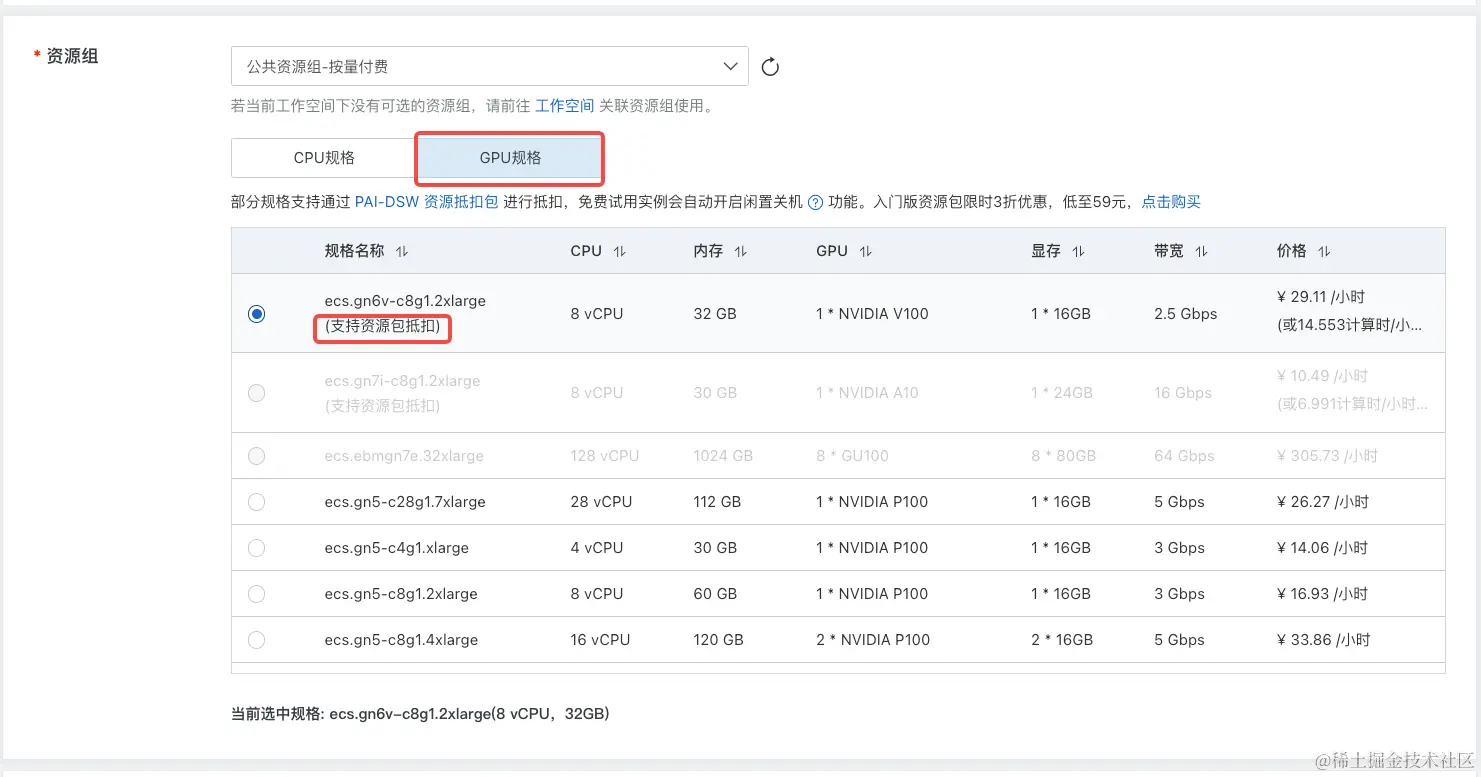Select ecs.gn6v-c8g1.2xlarge radio button
The width and height of the screenshot is (1481, 777).
click(x=257, y=314)
